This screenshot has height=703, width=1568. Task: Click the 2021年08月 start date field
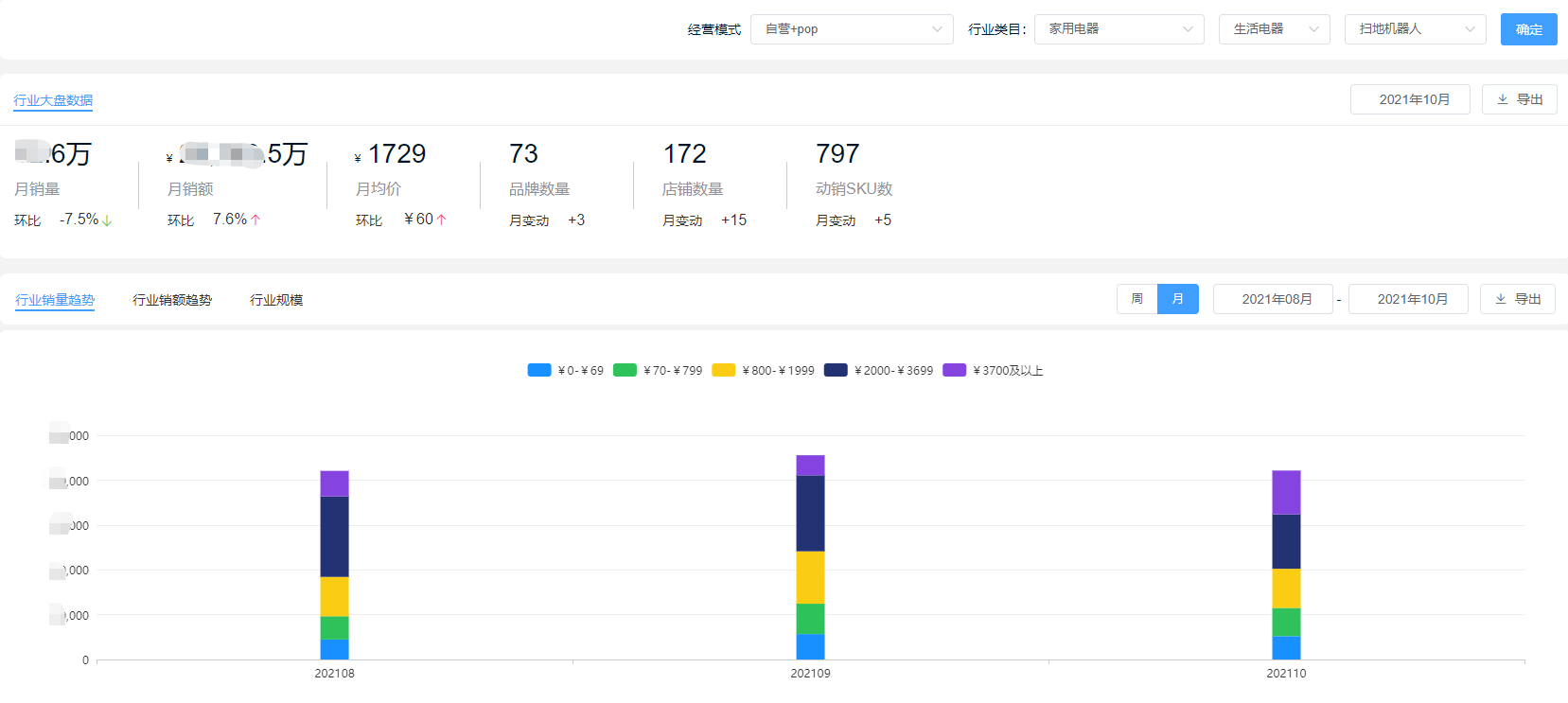click(x=1273, y=299)
